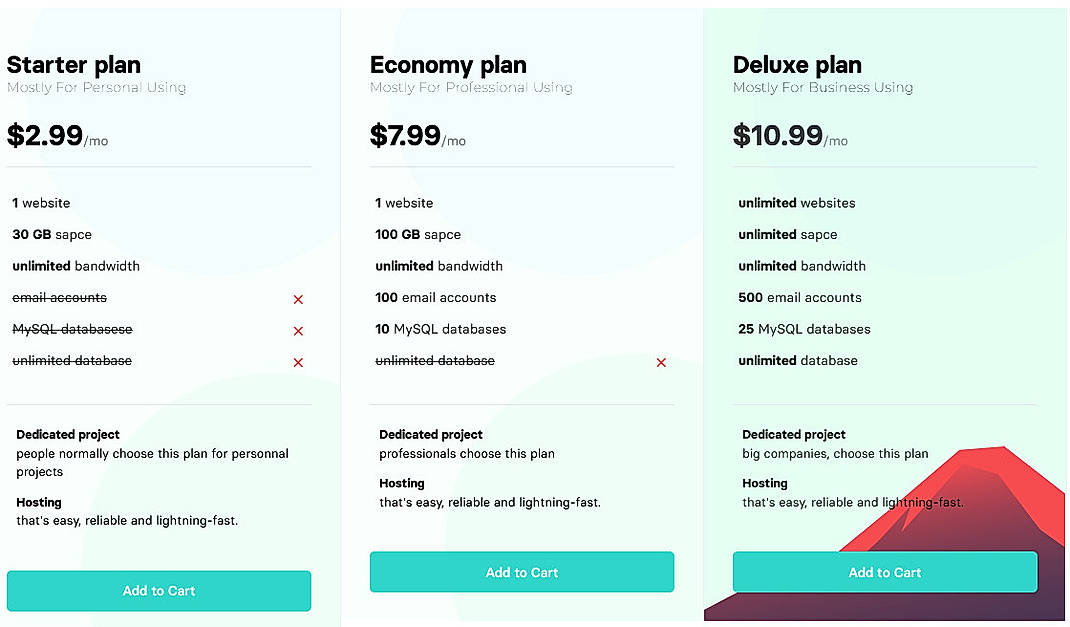Add the Economy plan to cart

(x=522, y=572)
